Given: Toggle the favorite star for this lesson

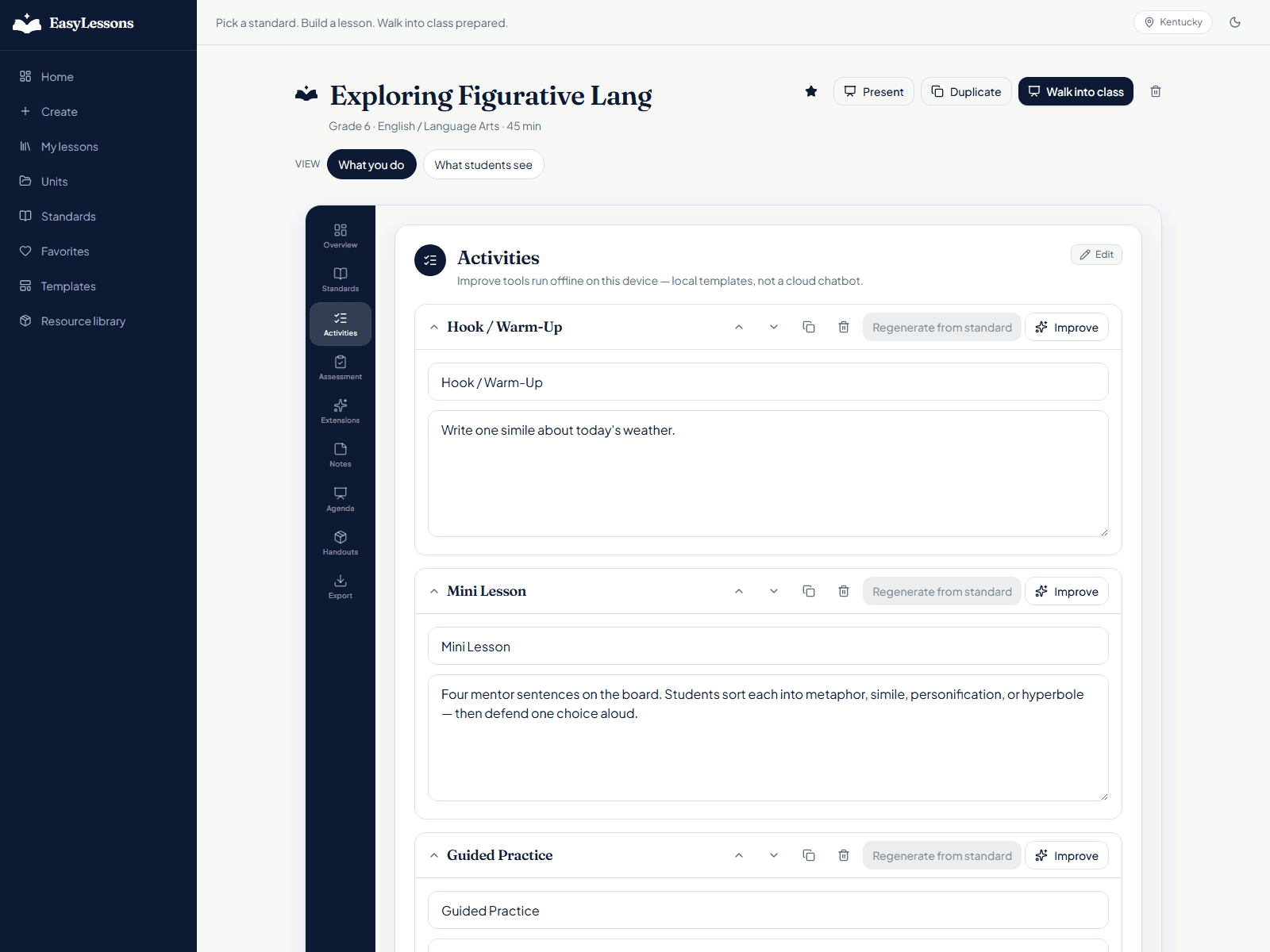Looking at the screenshot, I should [x=811, y=91].
